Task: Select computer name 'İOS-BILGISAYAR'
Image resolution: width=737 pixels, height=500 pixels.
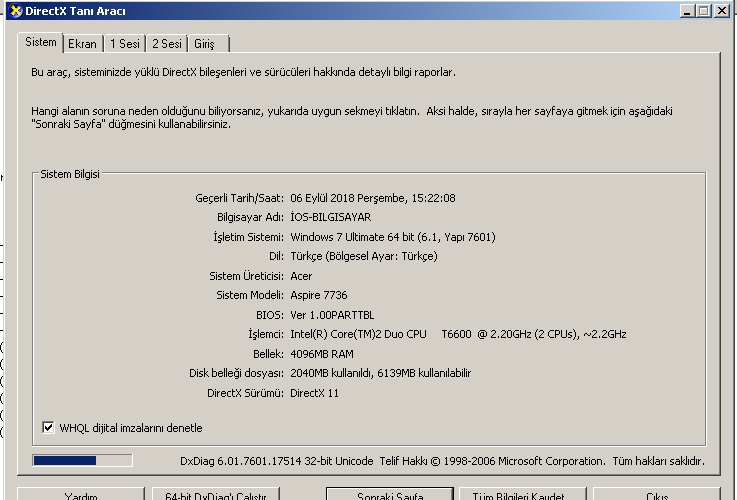Action: (x=330, y=218)
